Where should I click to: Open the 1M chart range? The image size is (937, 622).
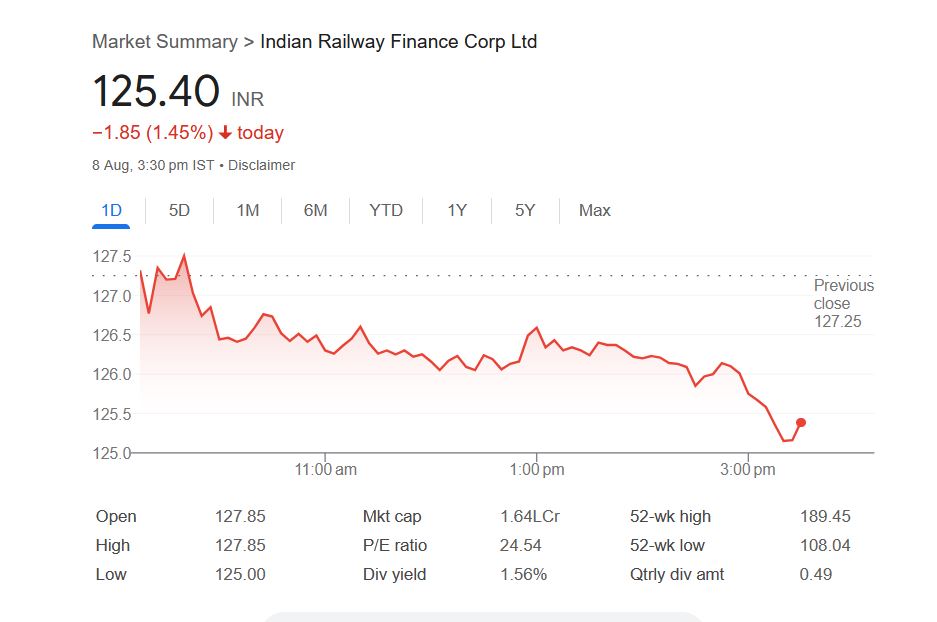coord(248,210)
